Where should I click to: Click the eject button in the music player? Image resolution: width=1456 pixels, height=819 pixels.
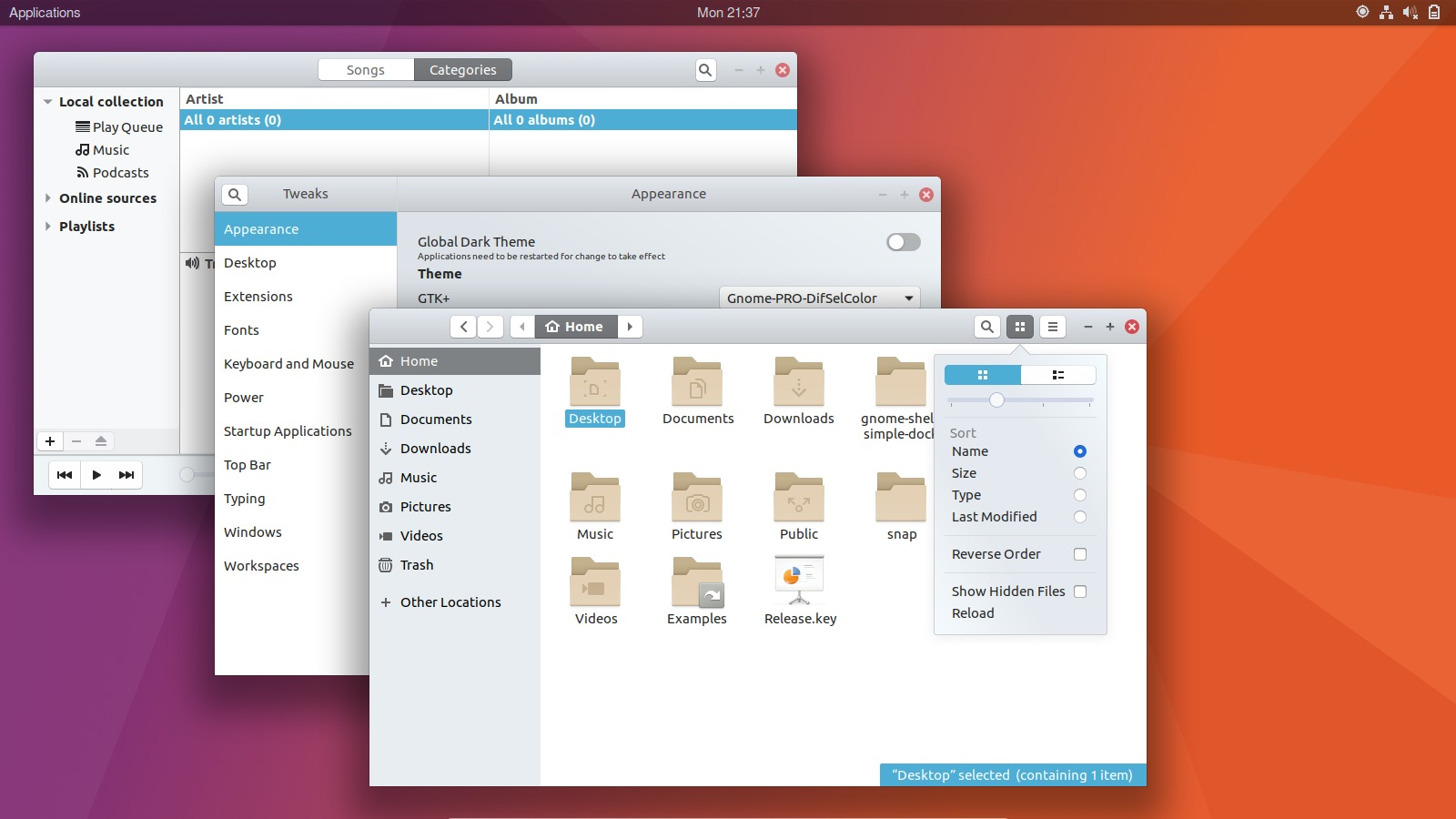coord(101,441)
